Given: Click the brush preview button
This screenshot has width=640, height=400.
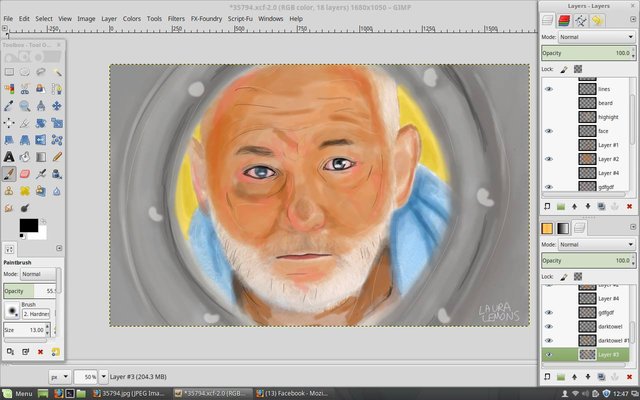Looking at the screenshot, I should (x=11, y=311).
